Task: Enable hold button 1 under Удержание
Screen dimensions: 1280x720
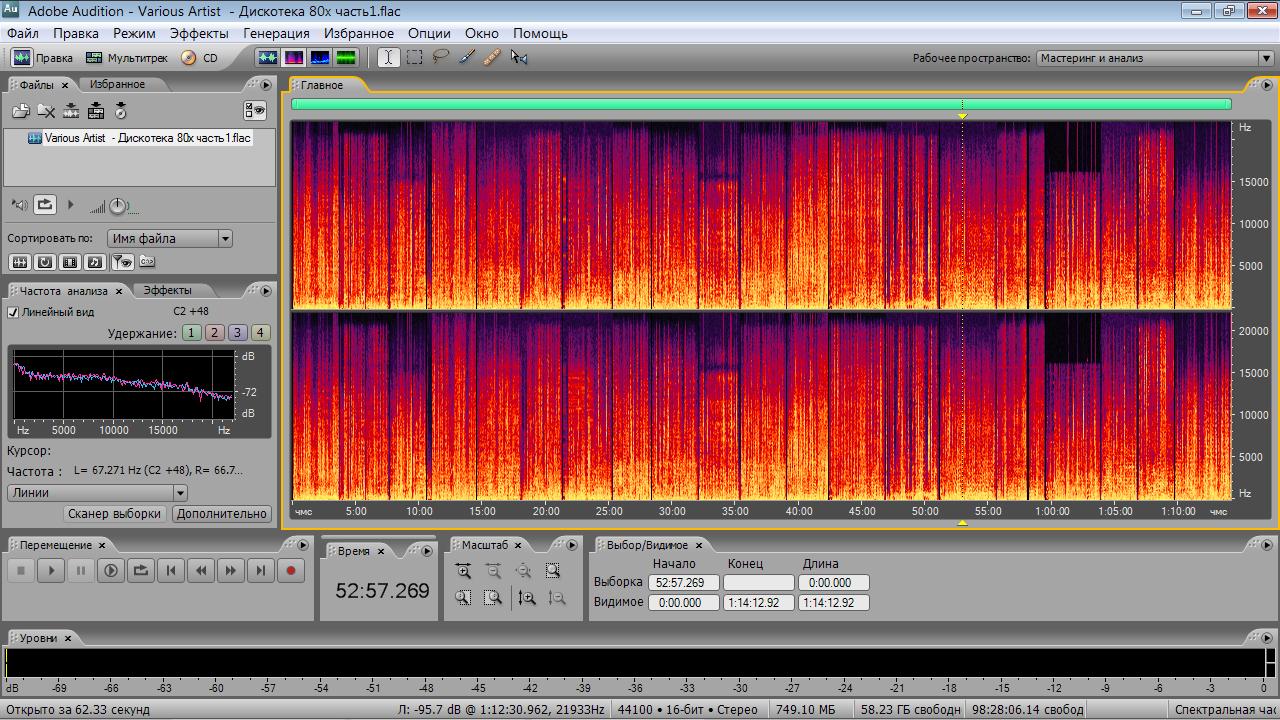Action: (191, 333)
